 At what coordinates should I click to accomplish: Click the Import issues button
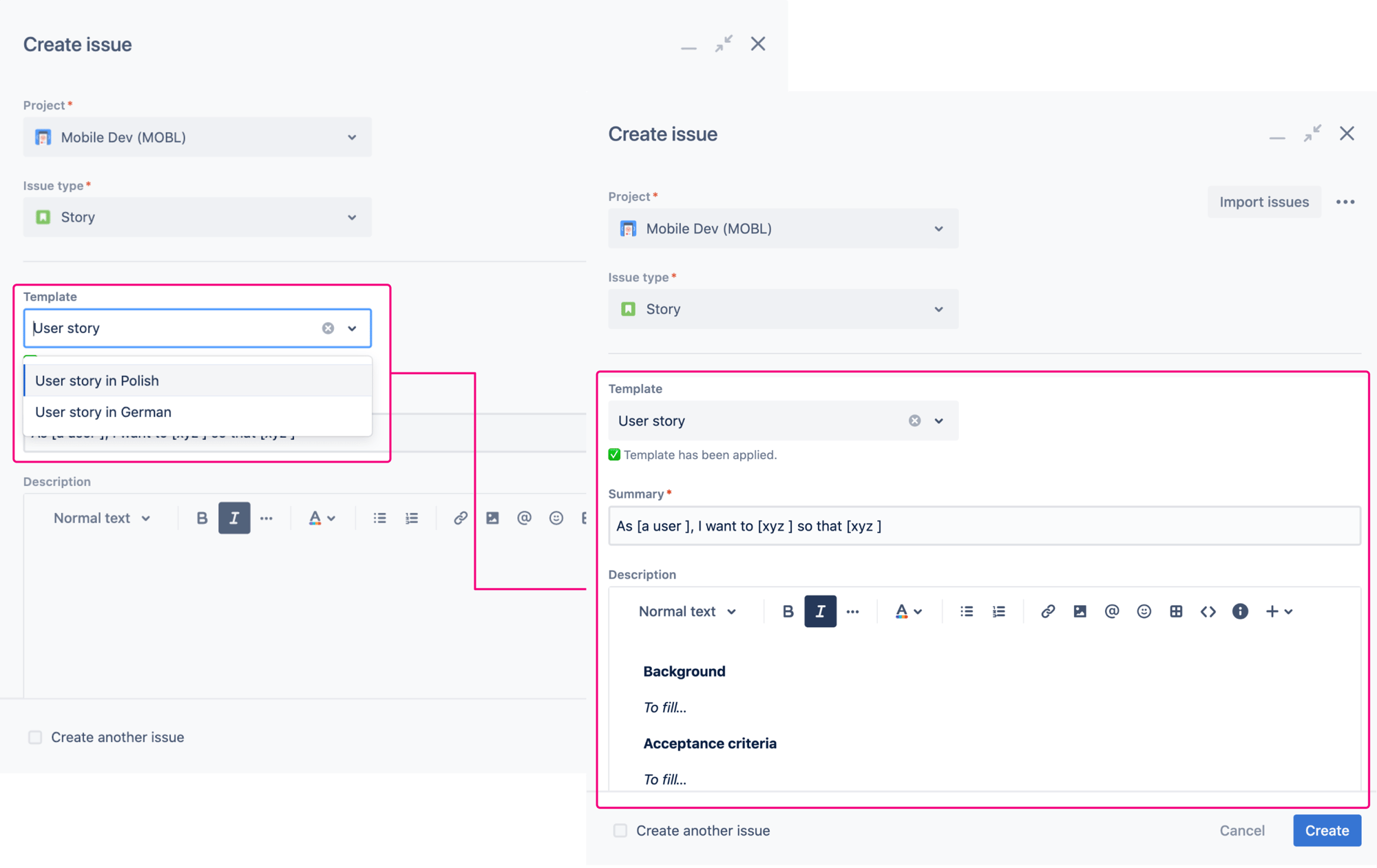point(1264,202)
